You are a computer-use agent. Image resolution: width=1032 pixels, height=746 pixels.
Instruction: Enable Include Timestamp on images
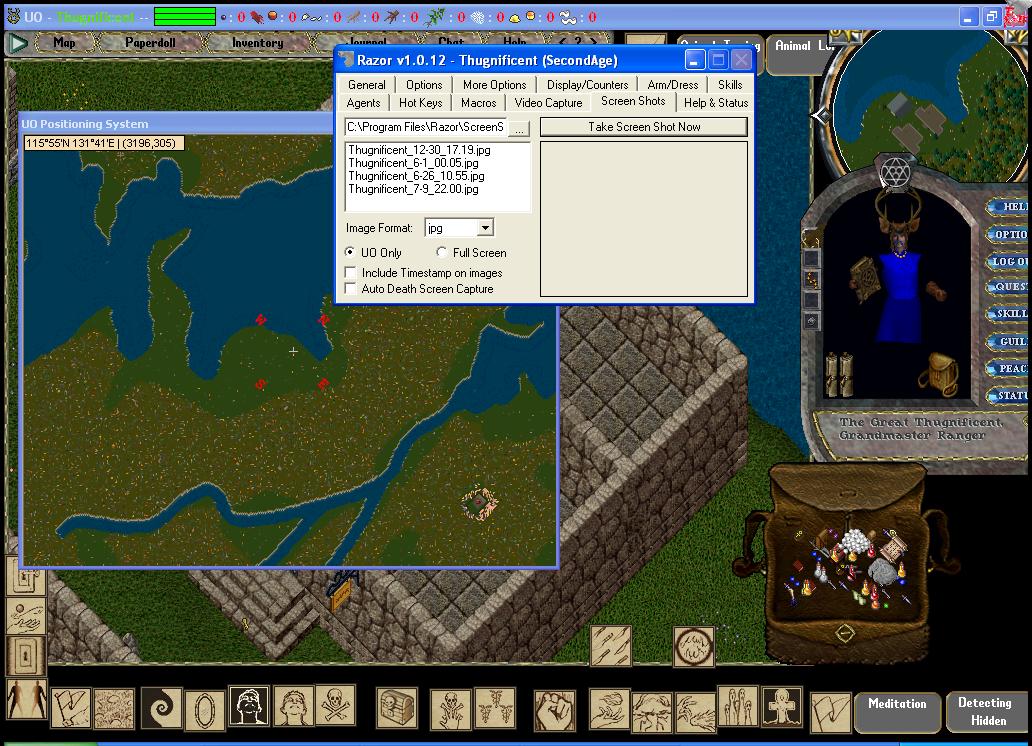tap(351, 273)
